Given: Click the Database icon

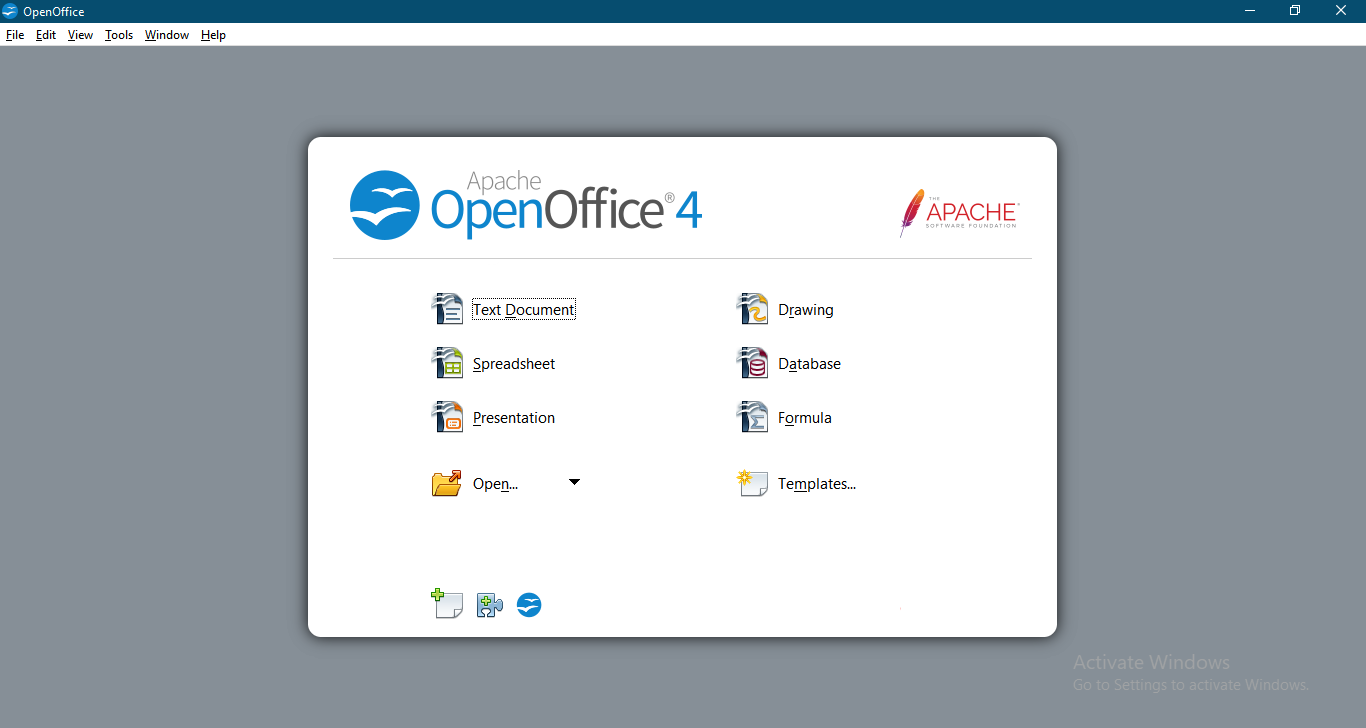Looking at the screenshot, I should (752, 363).
